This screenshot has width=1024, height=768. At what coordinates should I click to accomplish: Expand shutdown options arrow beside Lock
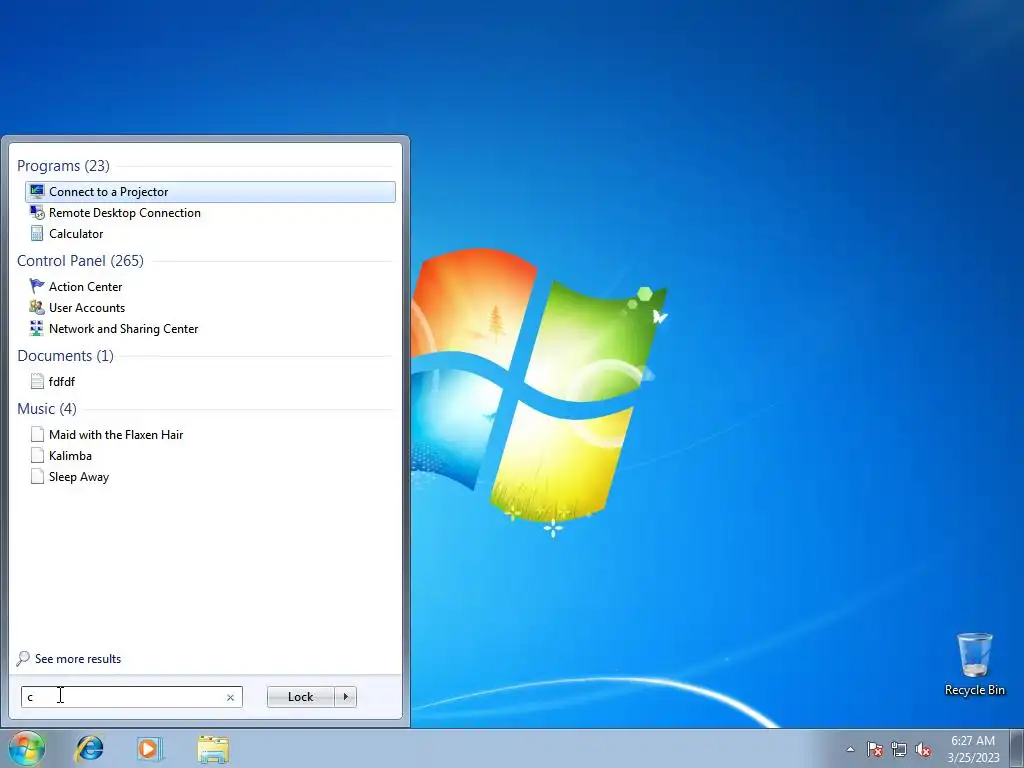point(345,697)
